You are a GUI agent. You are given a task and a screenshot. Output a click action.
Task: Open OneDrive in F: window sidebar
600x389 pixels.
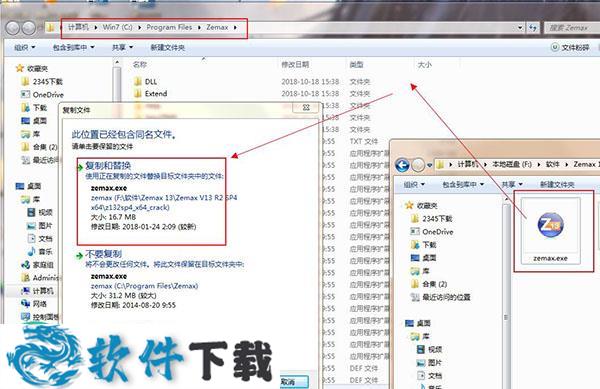(x=432, y=232)
